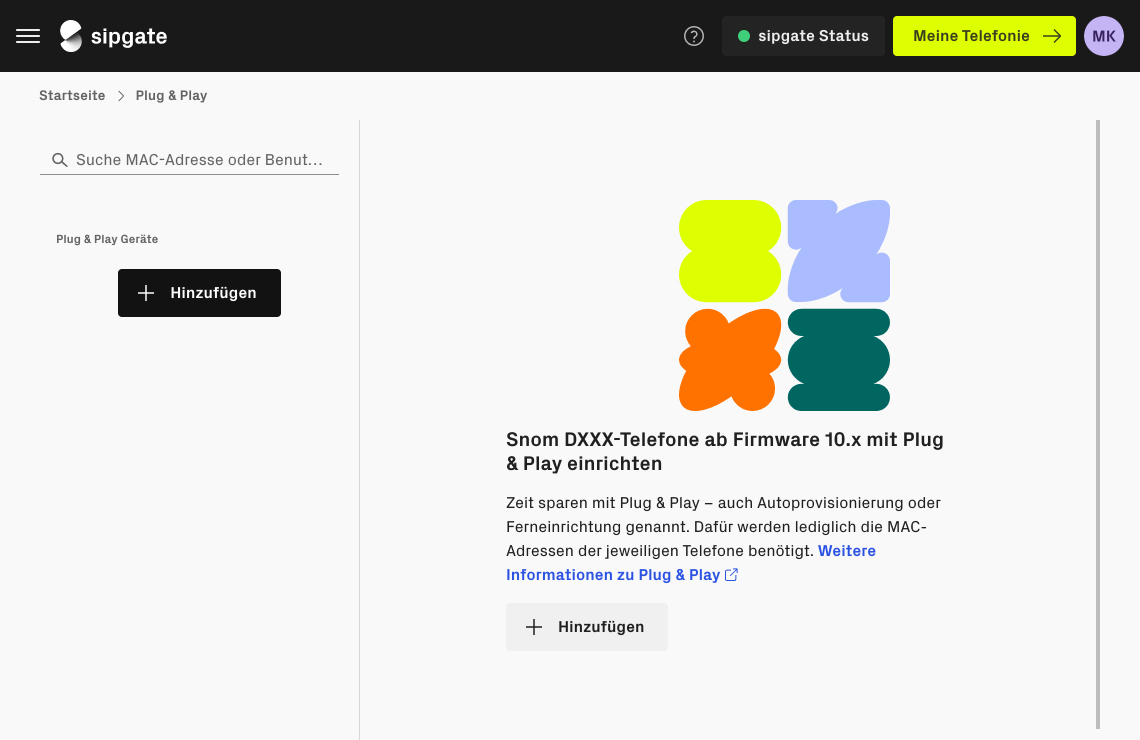Open Weitere Informationen zu Plug & Play link
This screenshot has height=740, width=1140.
point(612,575)
